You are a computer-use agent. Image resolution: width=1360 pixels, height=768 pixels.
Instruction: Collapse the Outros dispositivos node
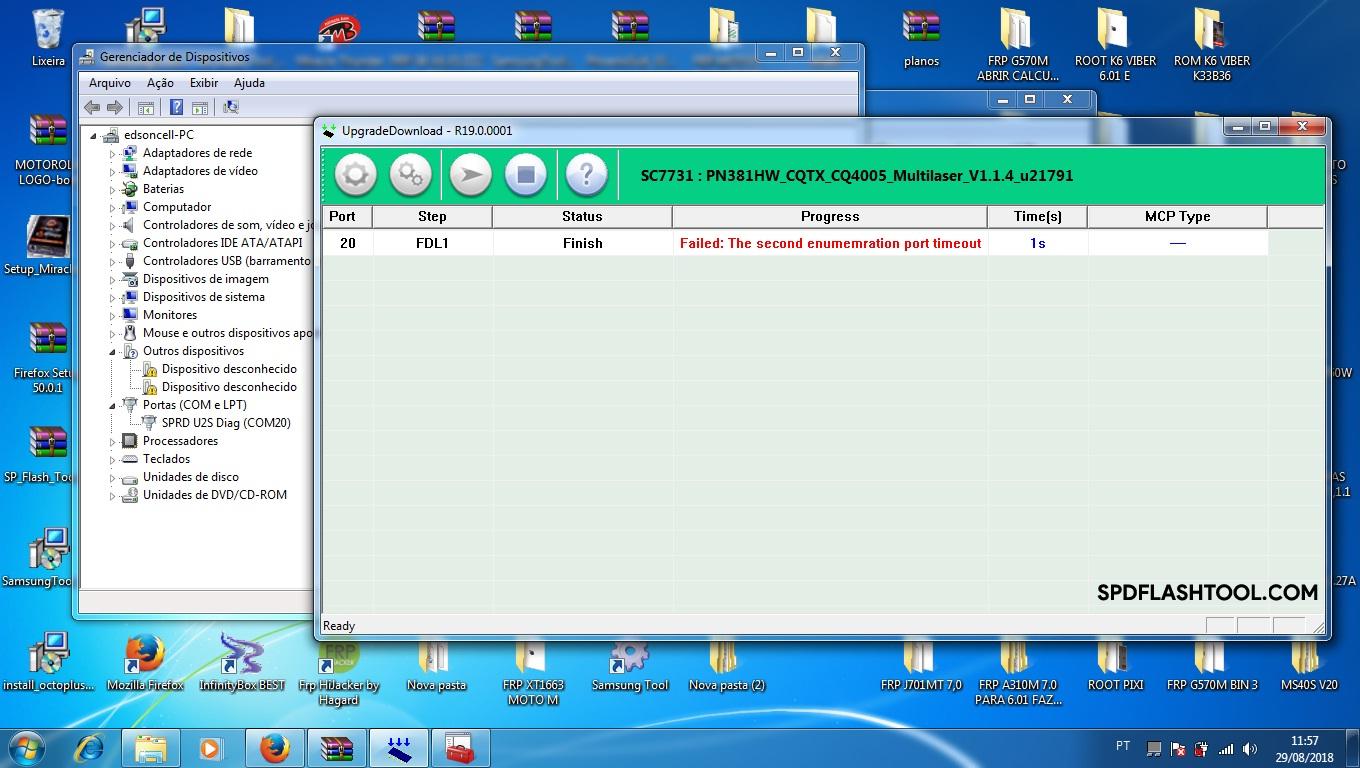coord(113,351)
